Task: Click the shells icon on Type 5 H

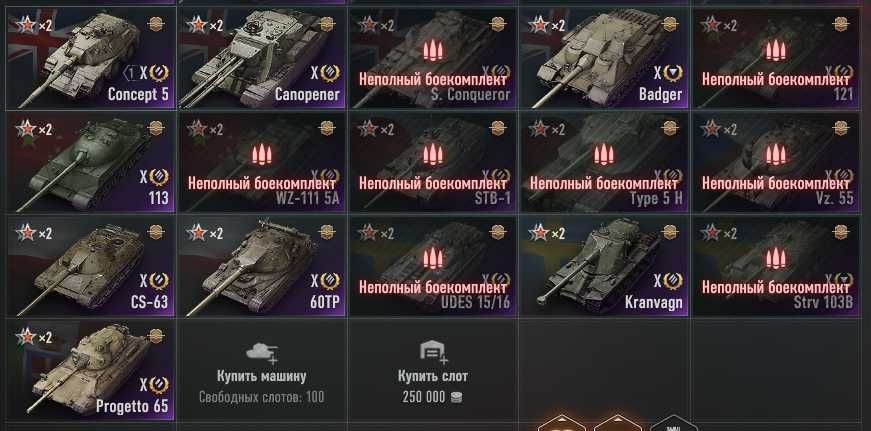Action: (x=604, y=155)
